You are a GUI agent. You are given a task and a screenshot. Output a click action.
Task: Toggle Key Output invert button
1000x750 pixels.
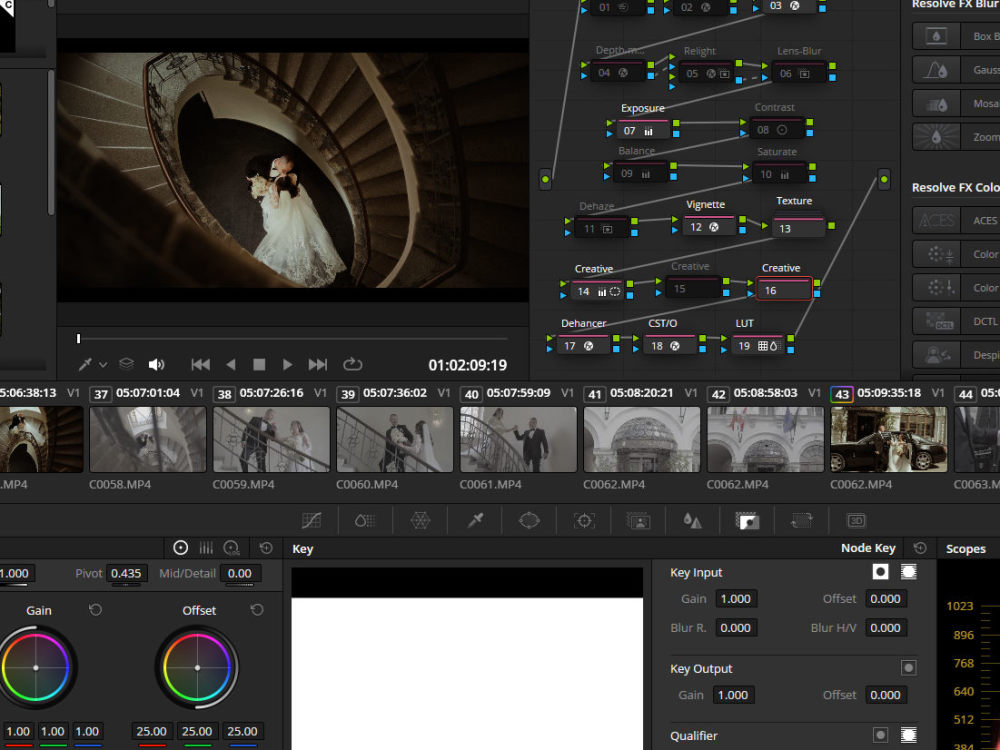(x=908, y=668)
